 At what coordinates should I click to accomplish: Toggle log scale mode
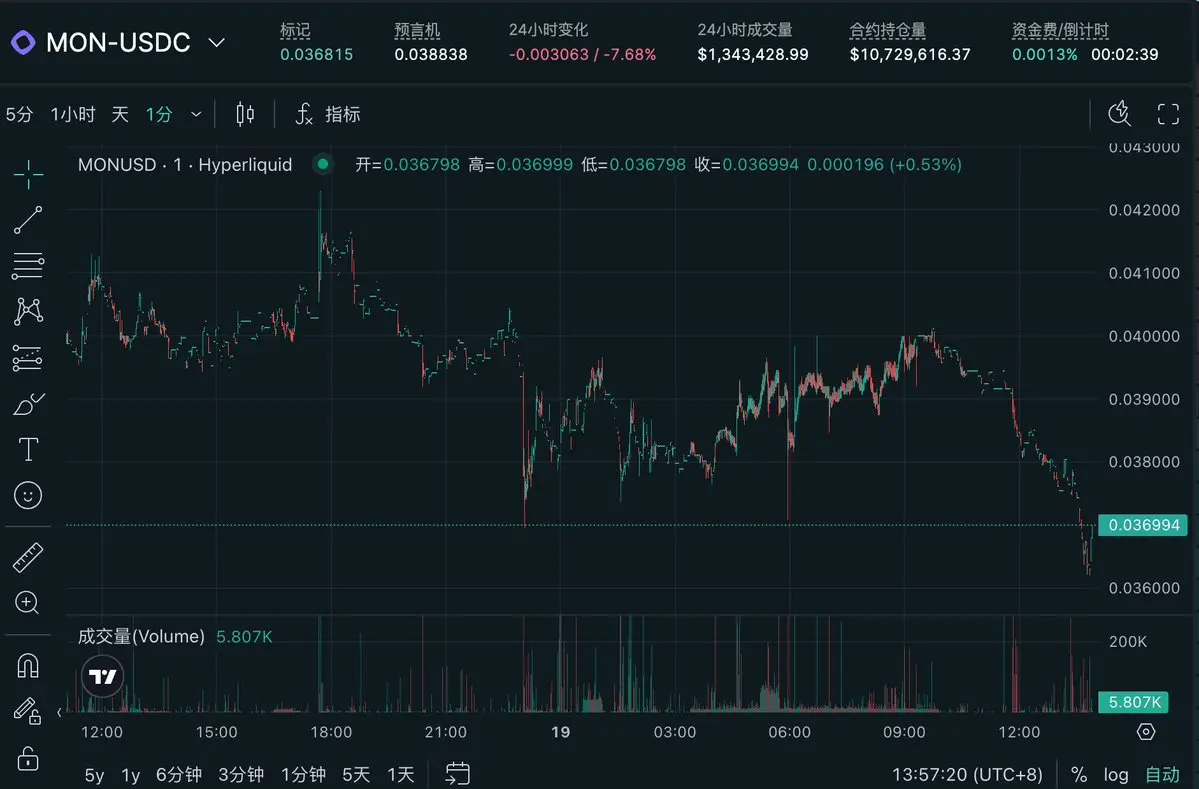(x=1116, y=774)
